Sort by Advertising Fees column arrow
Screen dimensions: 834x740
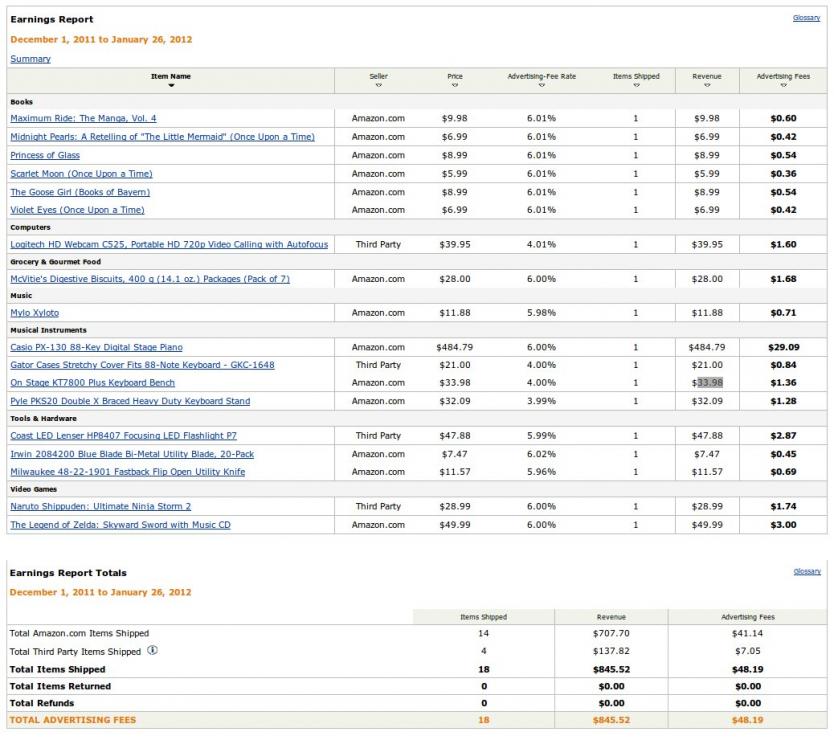[783, 86]
